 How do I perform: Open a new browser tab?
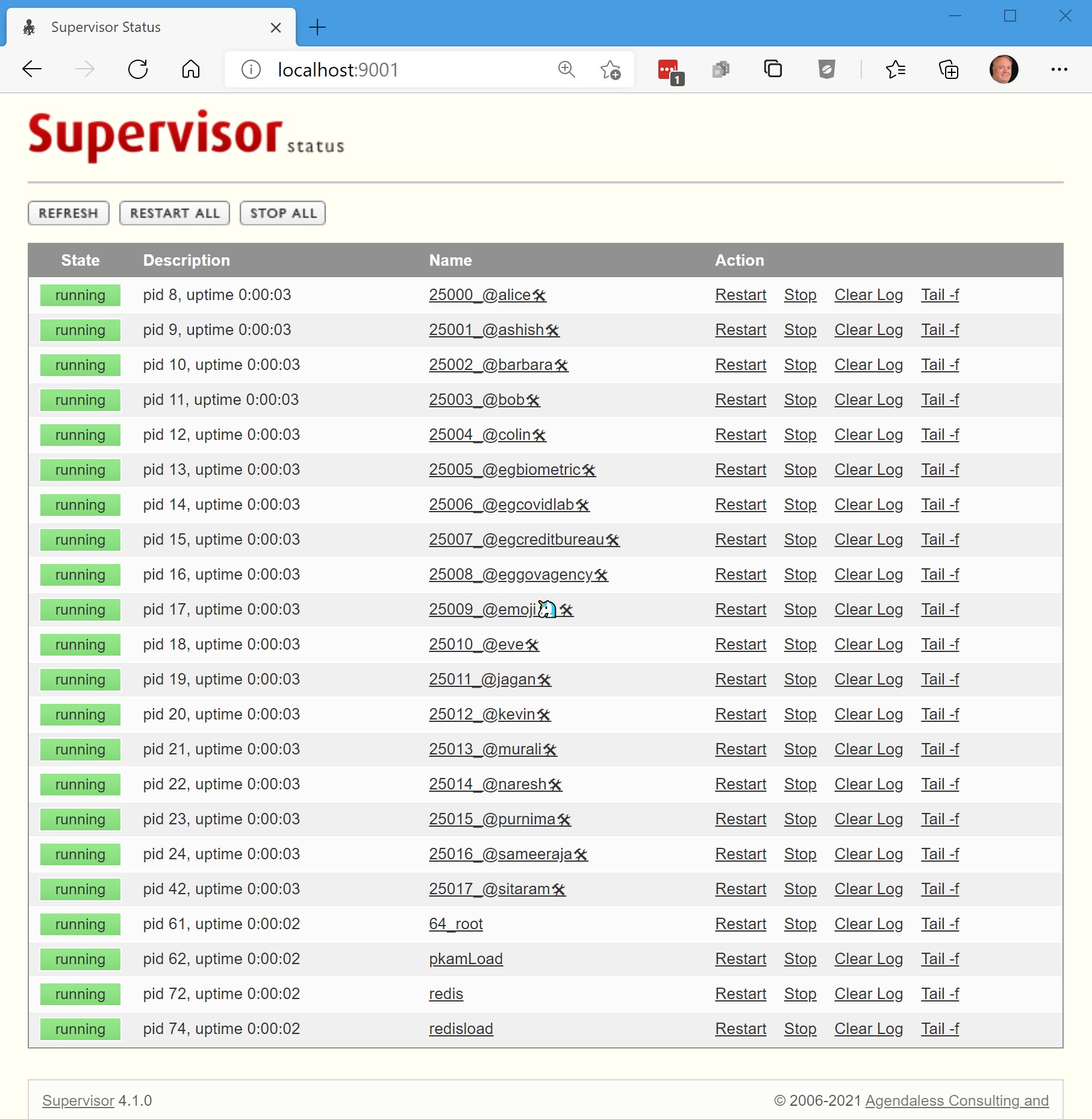tap(317, 27)
